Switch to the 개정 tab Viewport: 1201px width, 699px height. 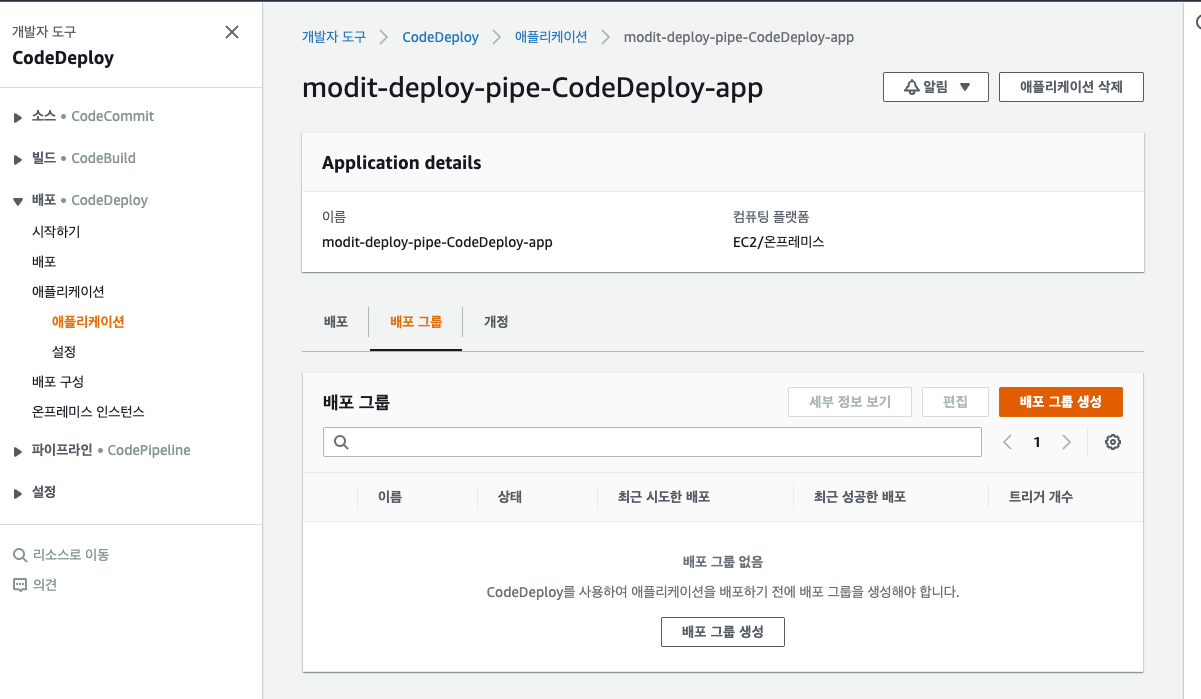coord(496,322)
